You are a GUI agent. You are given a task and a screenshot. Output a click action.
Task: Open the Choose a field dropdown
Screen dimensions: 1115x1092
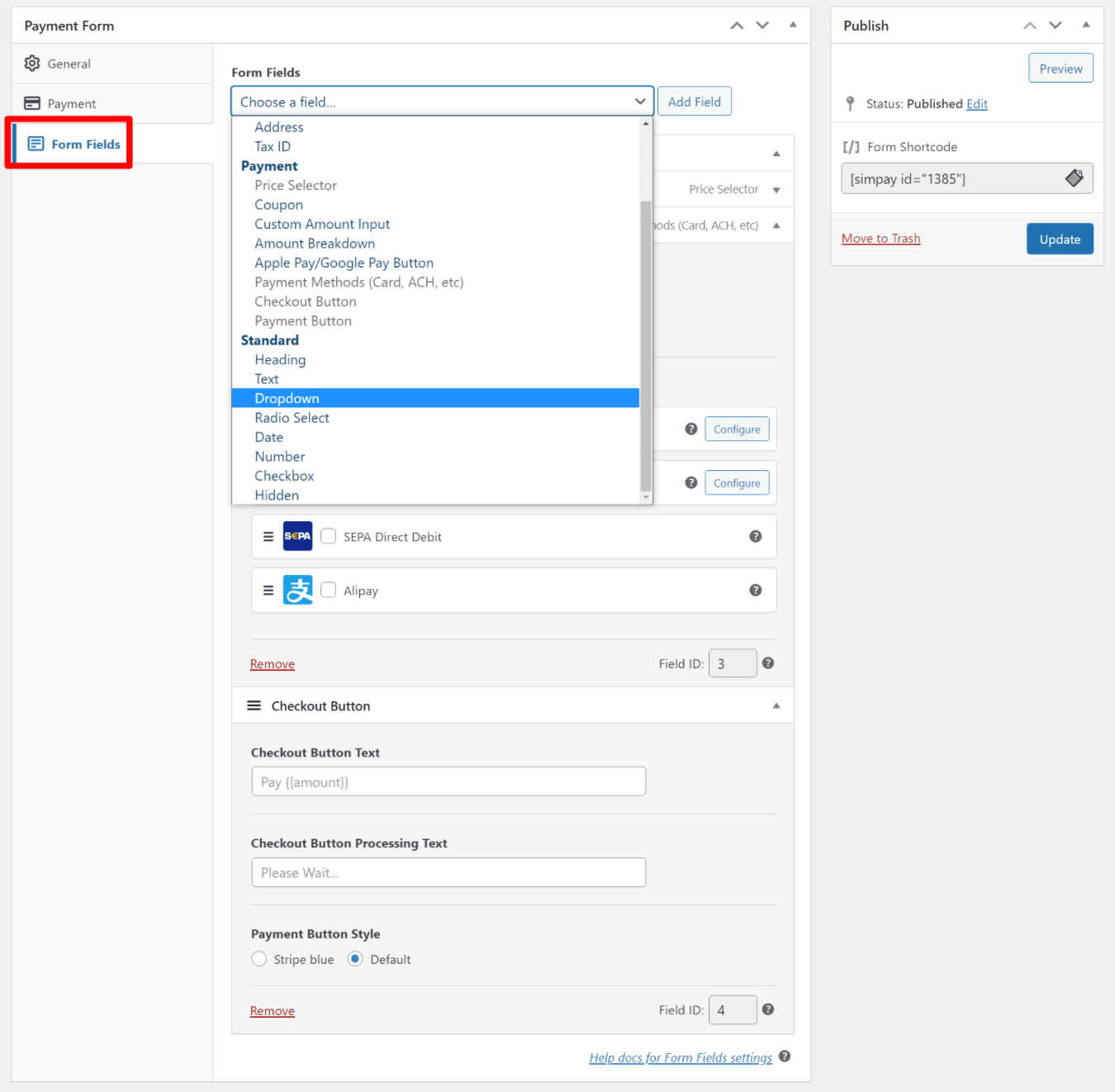click(443, 102)
